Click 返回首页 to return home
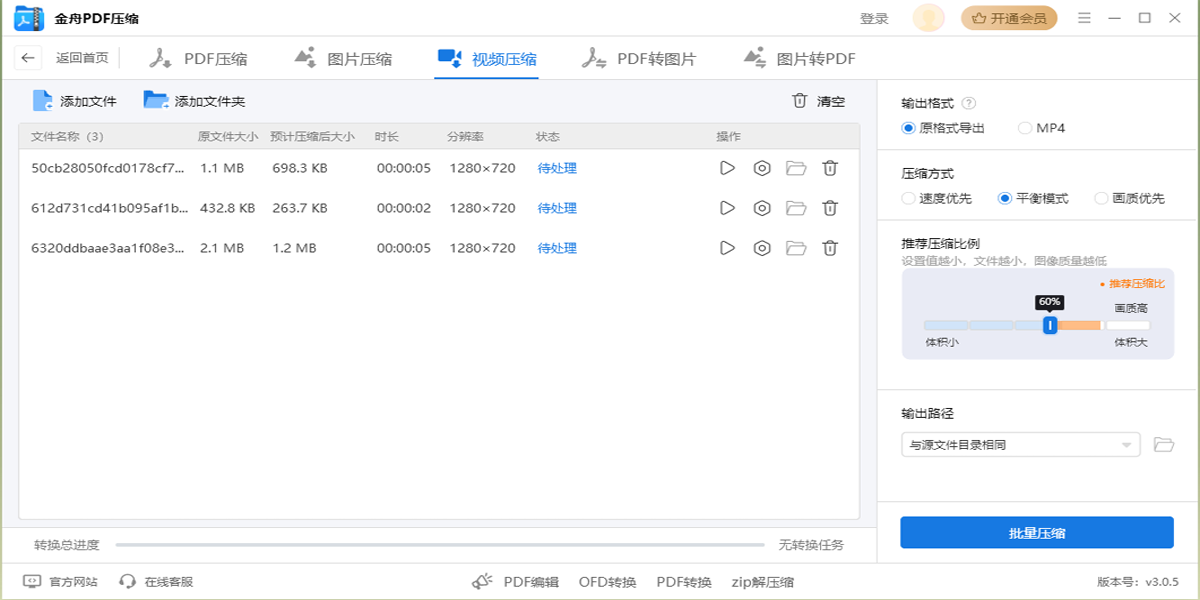This screenshot has height=600, width=1200. pos(82,58)
